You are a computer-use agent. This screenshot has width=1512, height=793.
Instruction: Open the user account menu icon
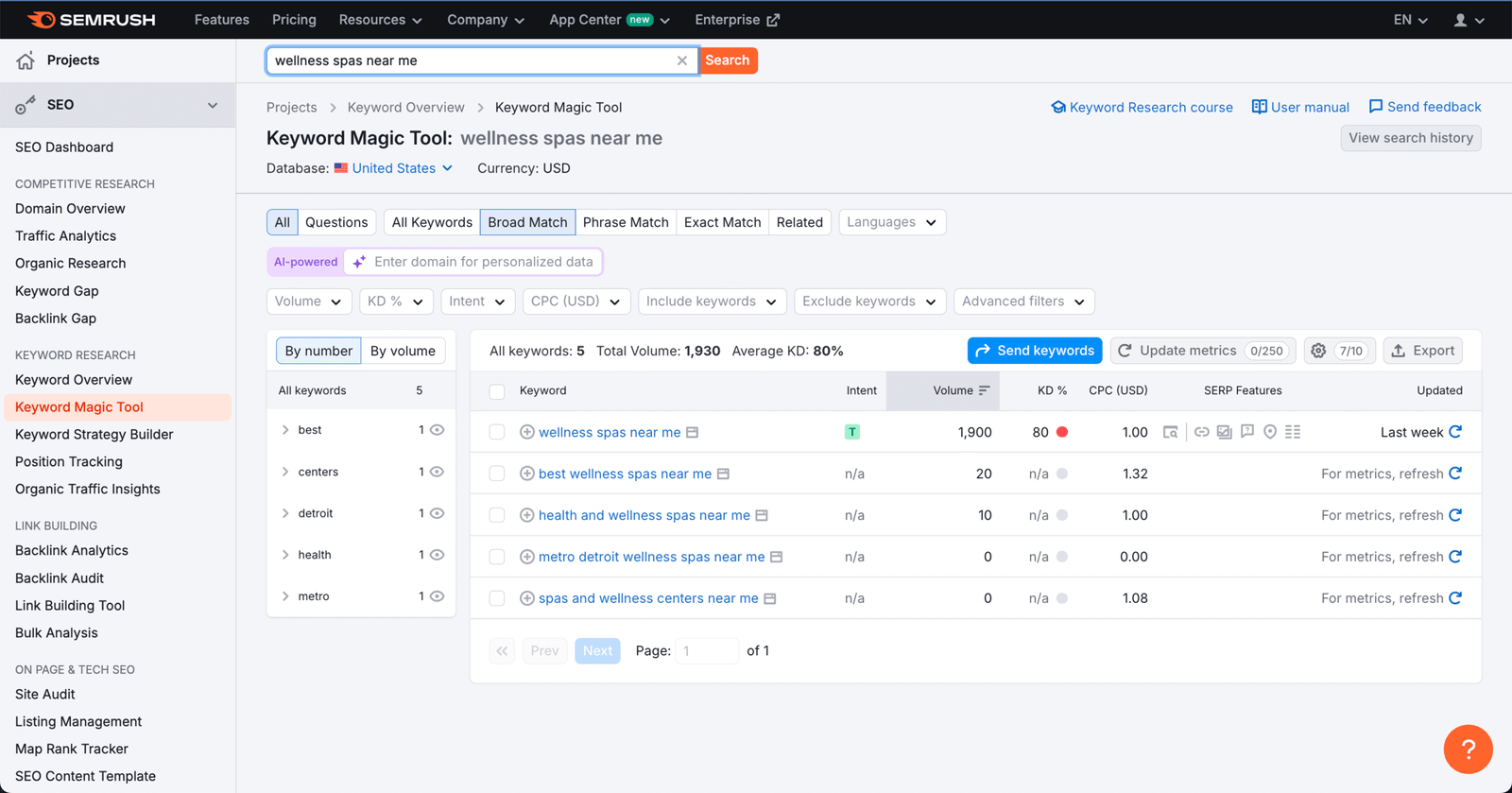point(1469,20)
